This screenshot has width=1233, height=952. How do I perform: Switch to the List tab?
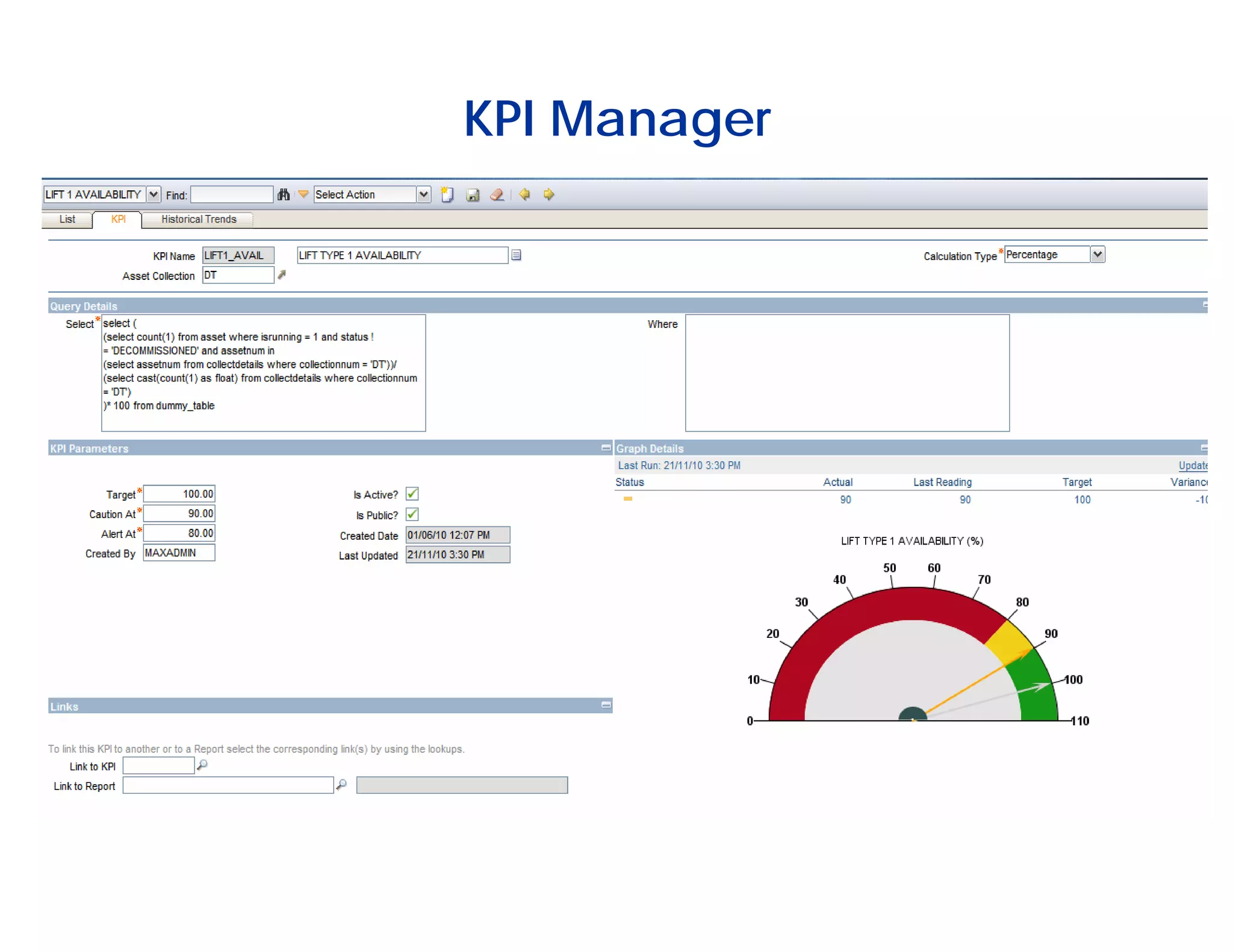67,220
